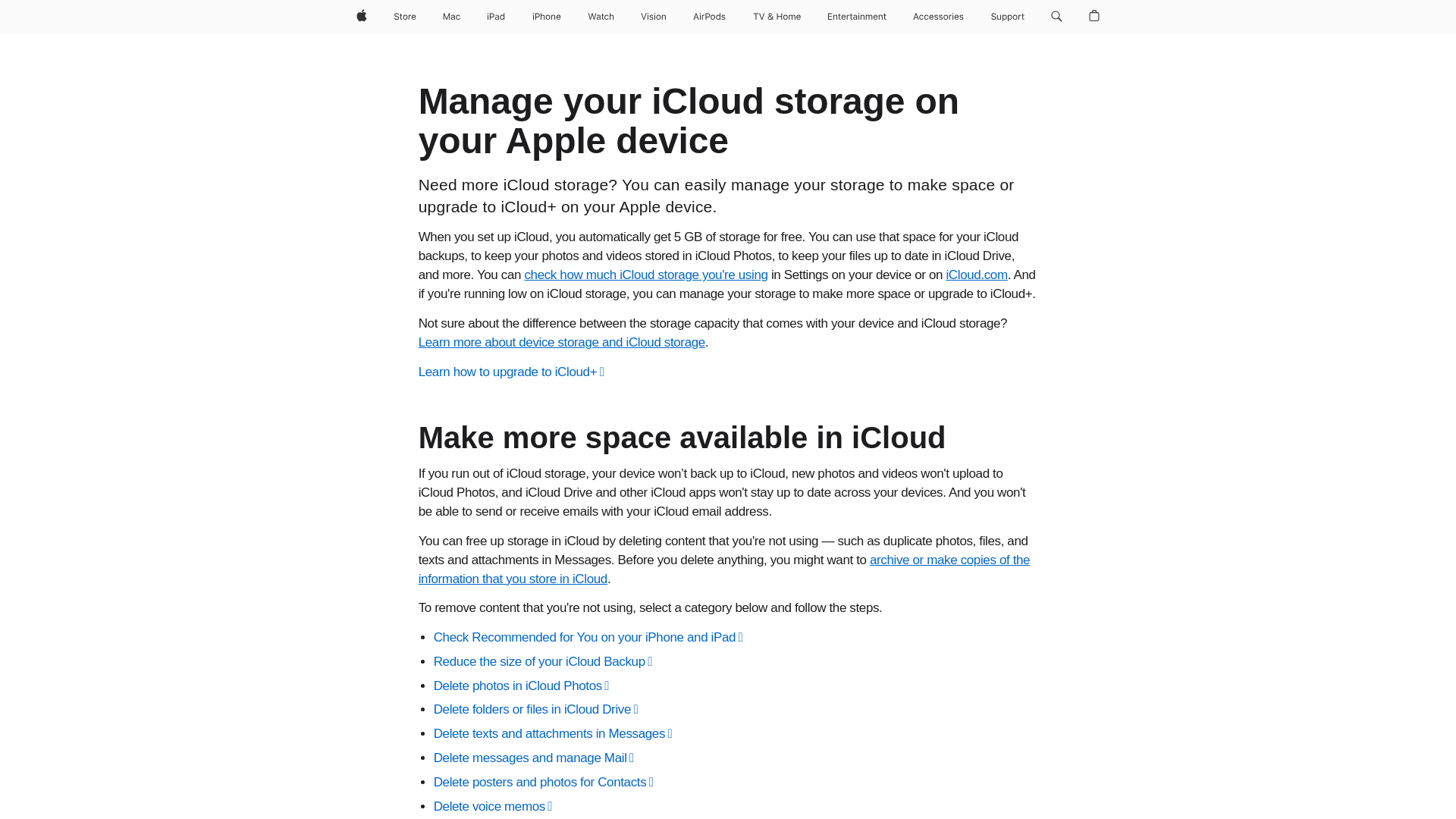Image resolution: width=1456 pixels, height=819 pixels.
Task: Click the Apple logo icon
Action: (362, 16)
